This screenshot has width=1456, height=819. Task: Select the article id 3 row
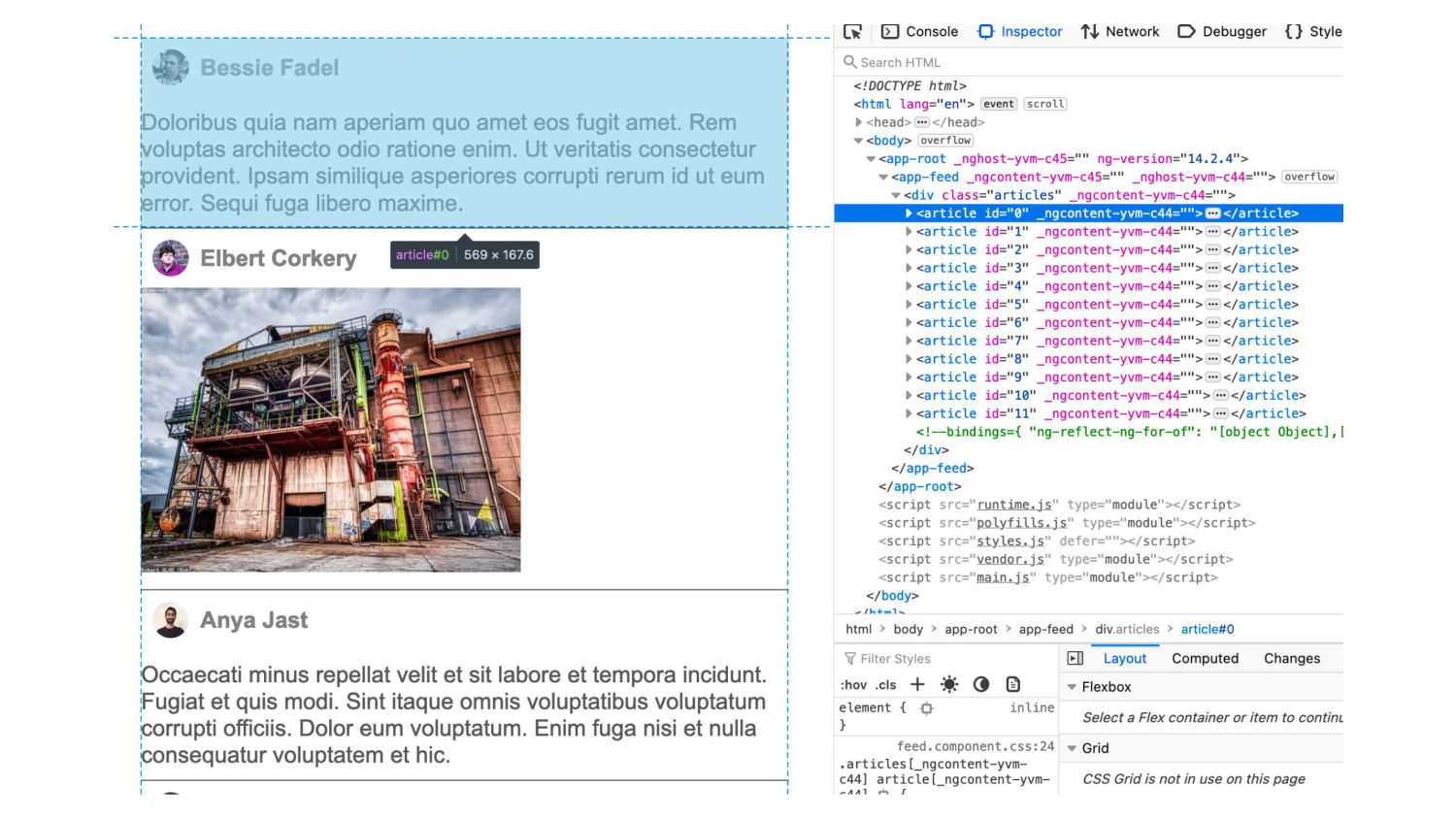coord(1089,268)
